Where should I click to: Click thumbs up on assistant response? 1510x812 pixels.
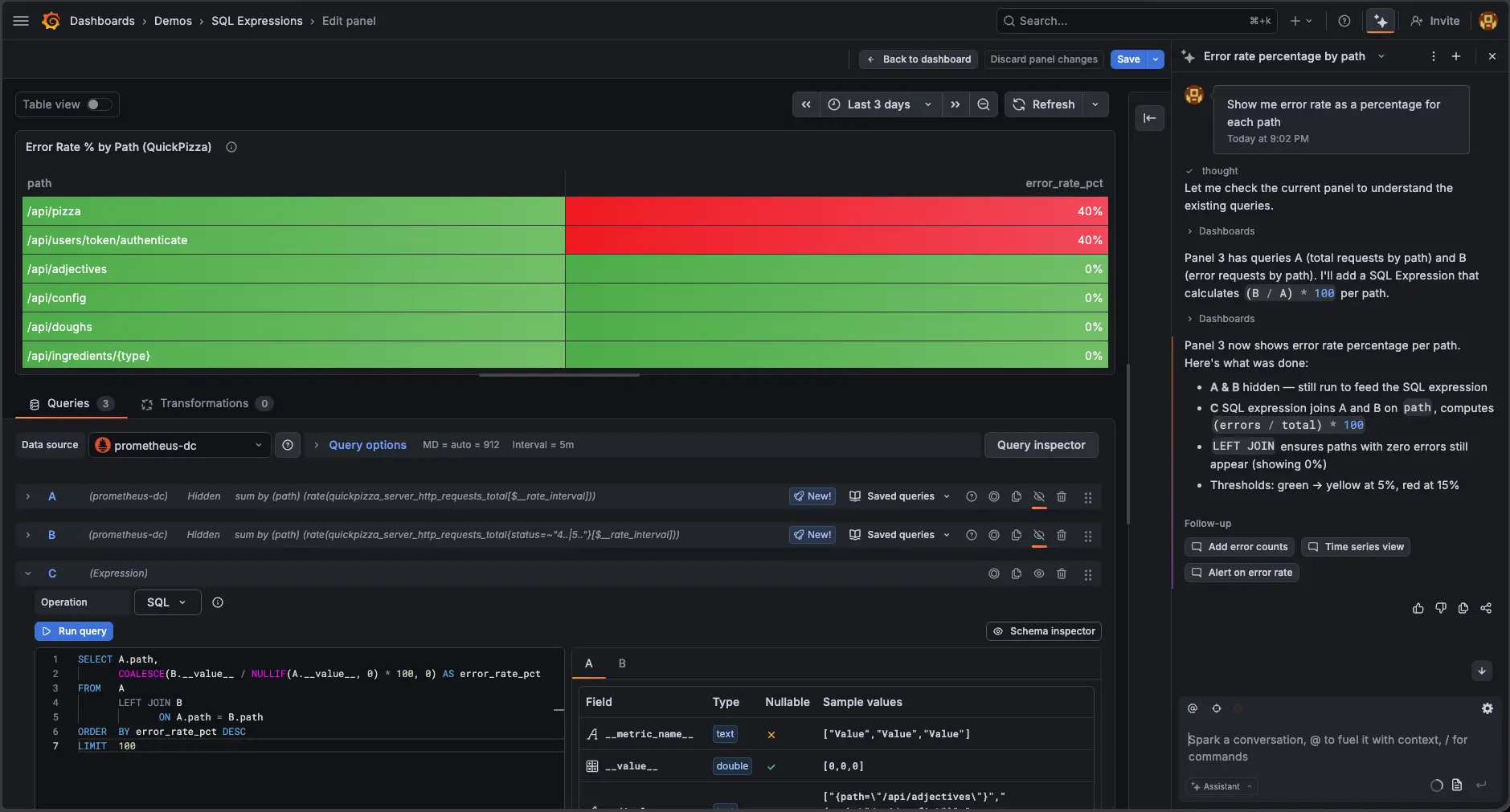(1418, 608)
